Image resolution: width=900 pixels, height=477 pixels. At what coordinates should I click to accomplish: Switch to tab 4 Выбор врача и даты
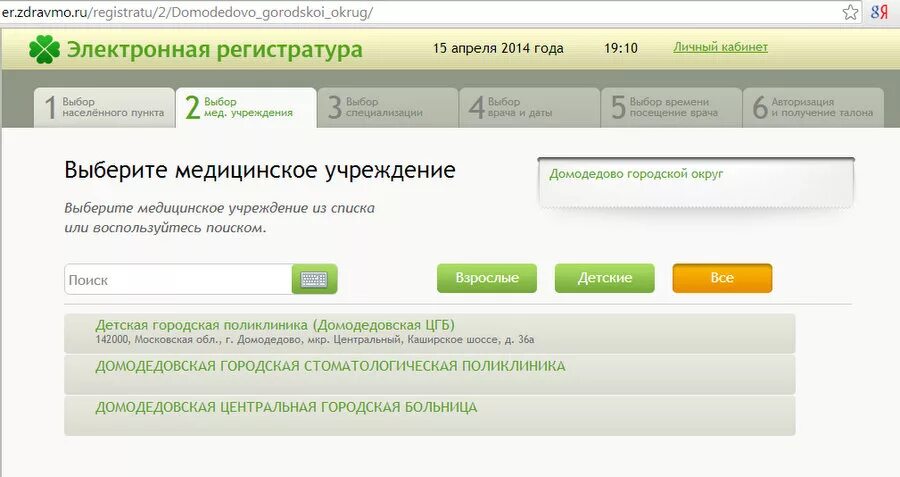tap(530, 107)
